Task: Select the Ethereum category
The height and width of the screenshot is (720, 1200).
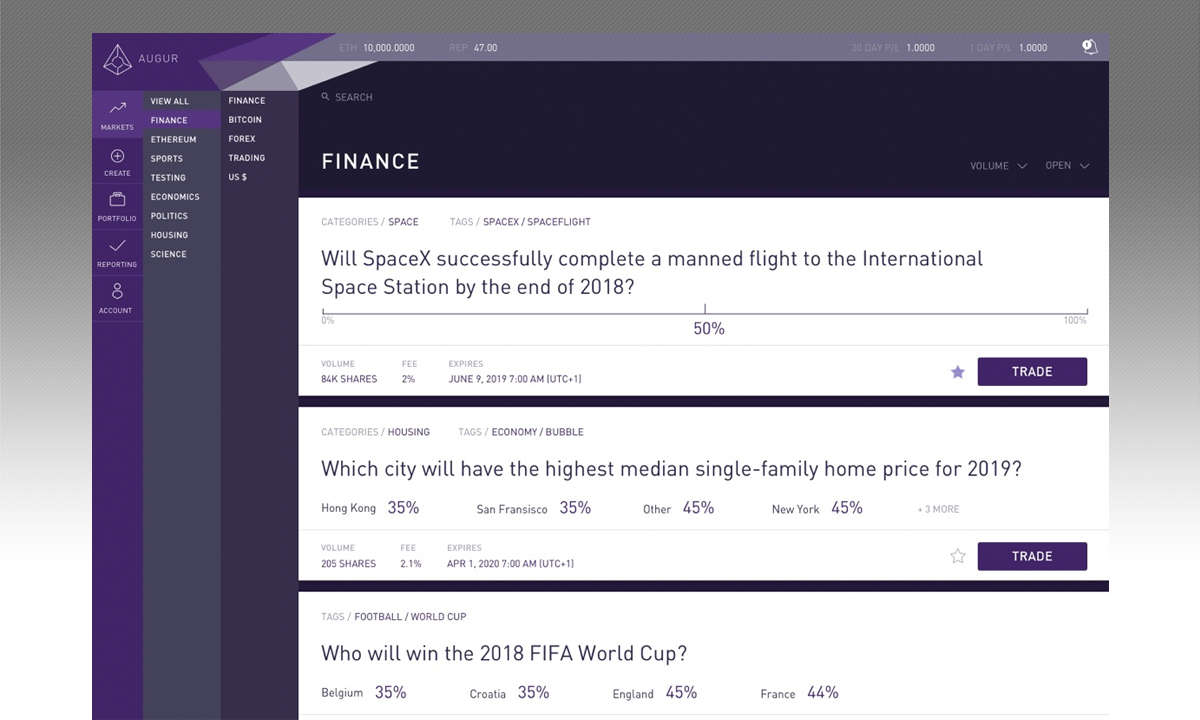Action: click(173, 139)
